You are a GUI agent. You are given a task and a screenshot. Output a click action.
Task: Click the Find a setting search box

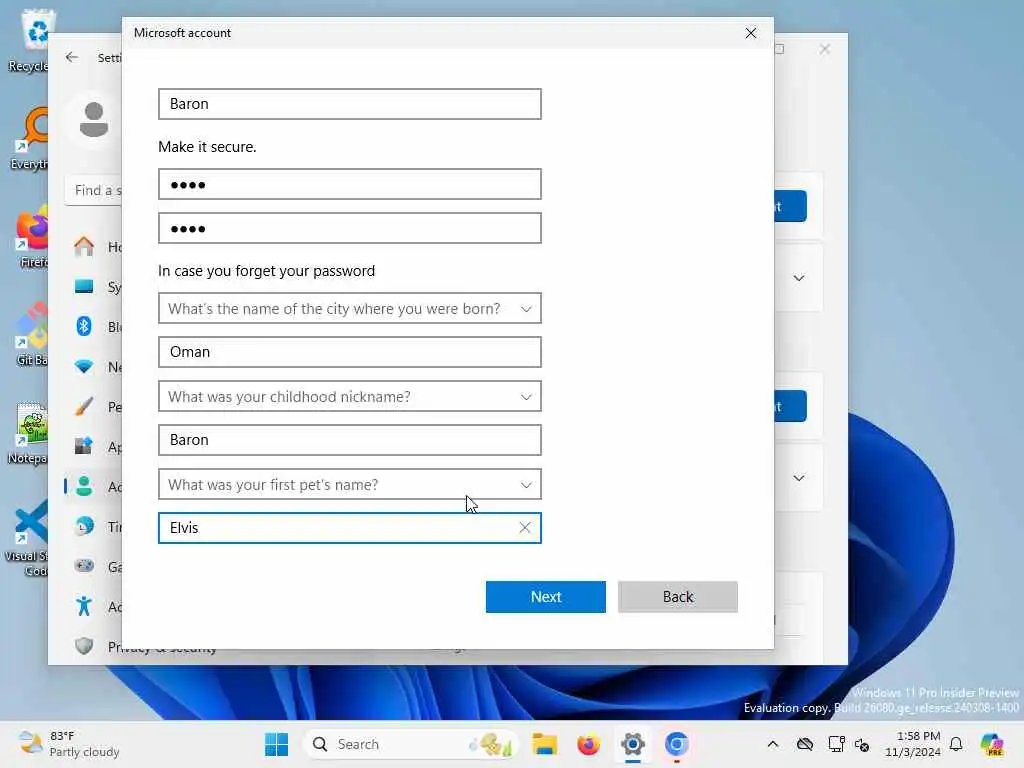[x=93, y=190]
